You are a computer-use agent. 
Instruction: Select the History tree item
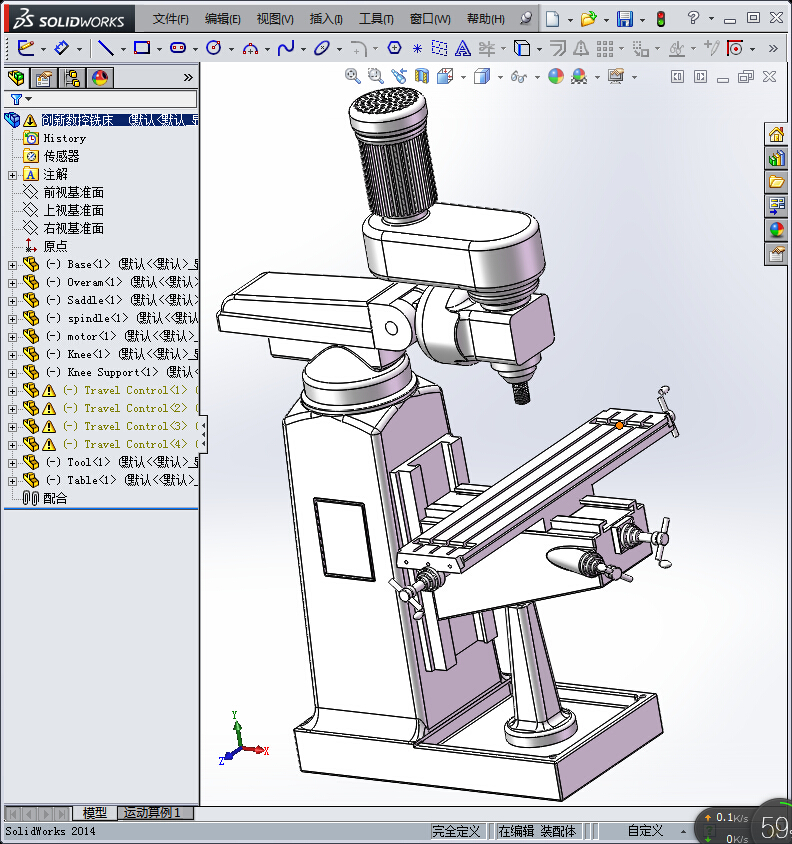tap(65, 138)
